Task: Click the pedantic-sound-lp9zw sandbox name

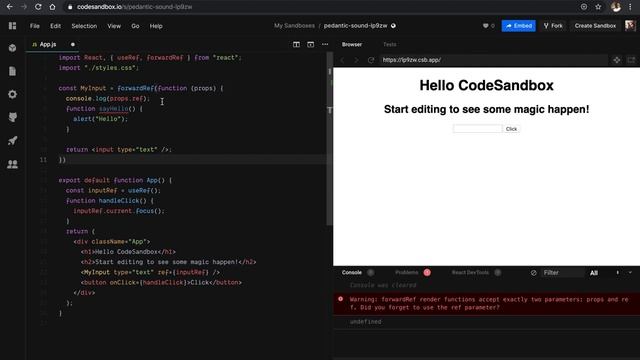Action: pos(355,26)
